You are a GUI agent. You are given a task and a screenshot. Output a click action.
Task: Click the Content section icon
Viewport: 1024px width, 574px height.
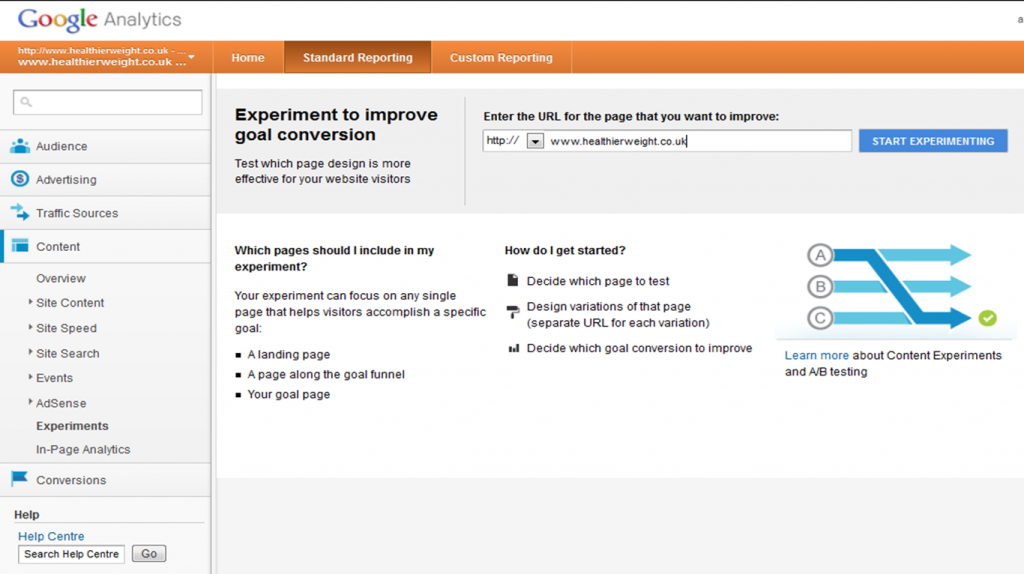pyautogui.click(x=20, y=246)
